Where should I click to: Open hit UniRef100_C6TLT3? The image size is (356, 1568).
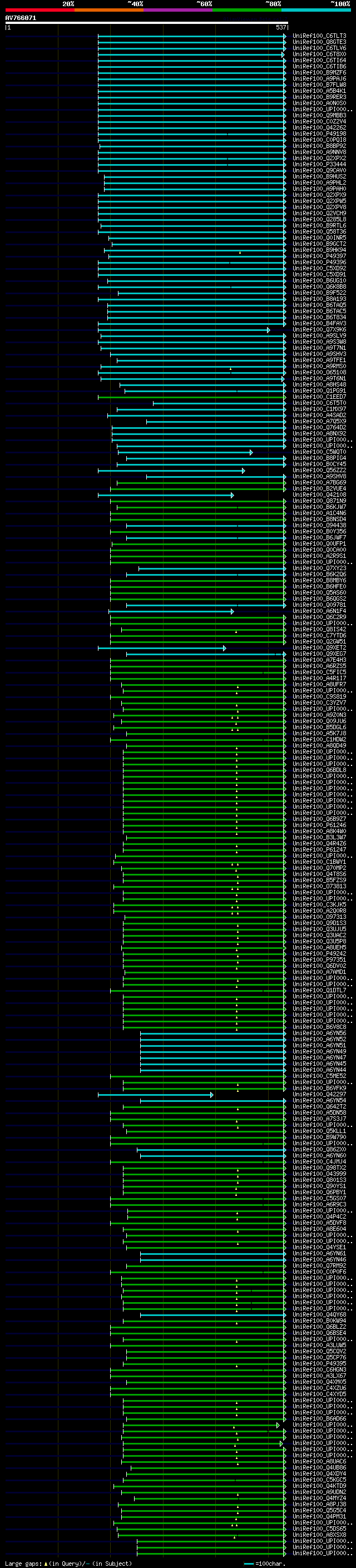[x=319, y=36]
